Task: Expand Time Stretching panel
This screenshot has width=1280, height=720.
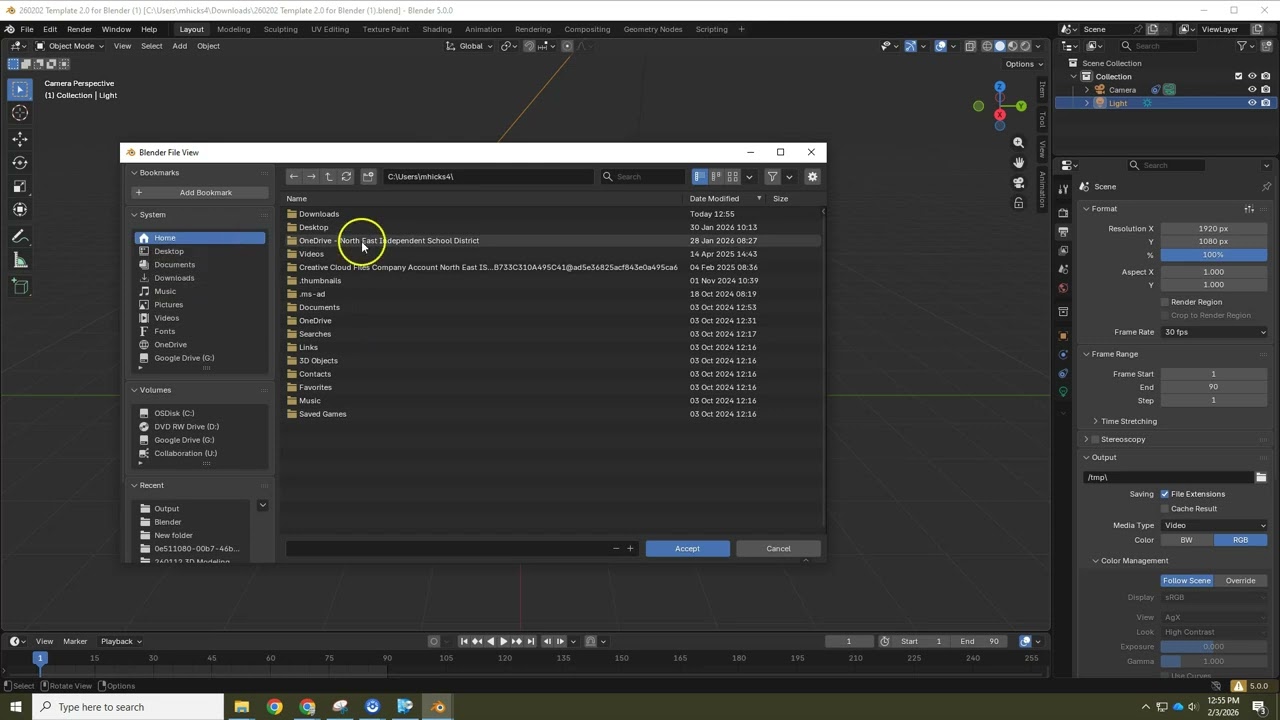Action: click(x=1128, y=421)
